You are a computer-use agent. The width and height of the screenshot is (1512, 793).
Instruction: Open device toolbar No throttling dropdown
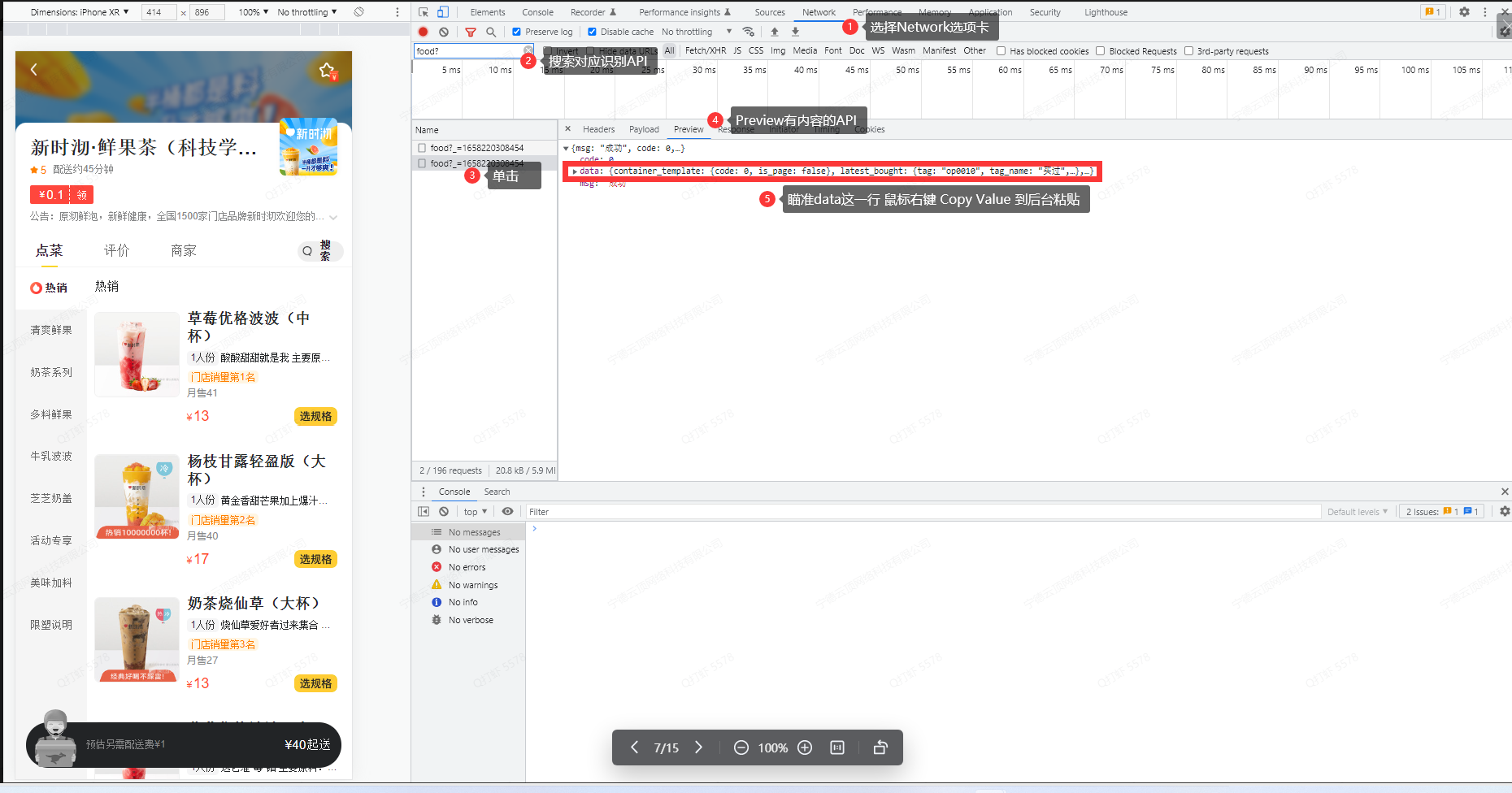click(307, 12)
